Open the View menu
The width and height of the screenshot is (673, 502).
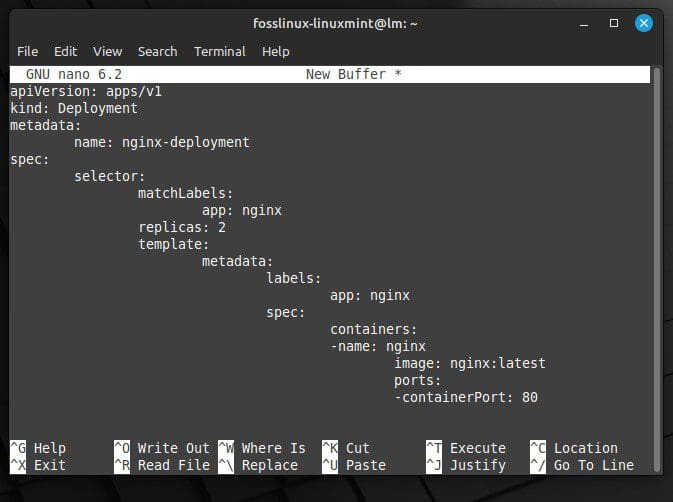[x=107, y=51]
